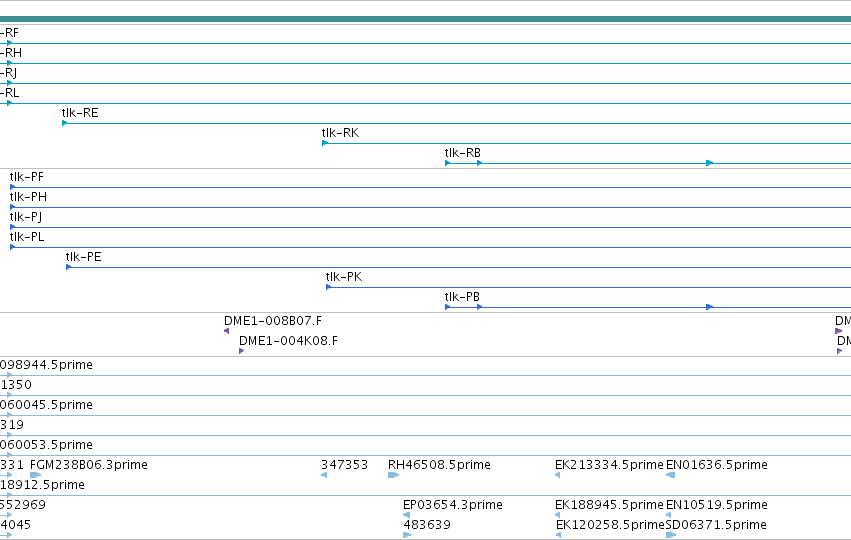Select the 483639 feature label
Image resolution: width=851 pixels, height=540 pixels.
(427, 525)
